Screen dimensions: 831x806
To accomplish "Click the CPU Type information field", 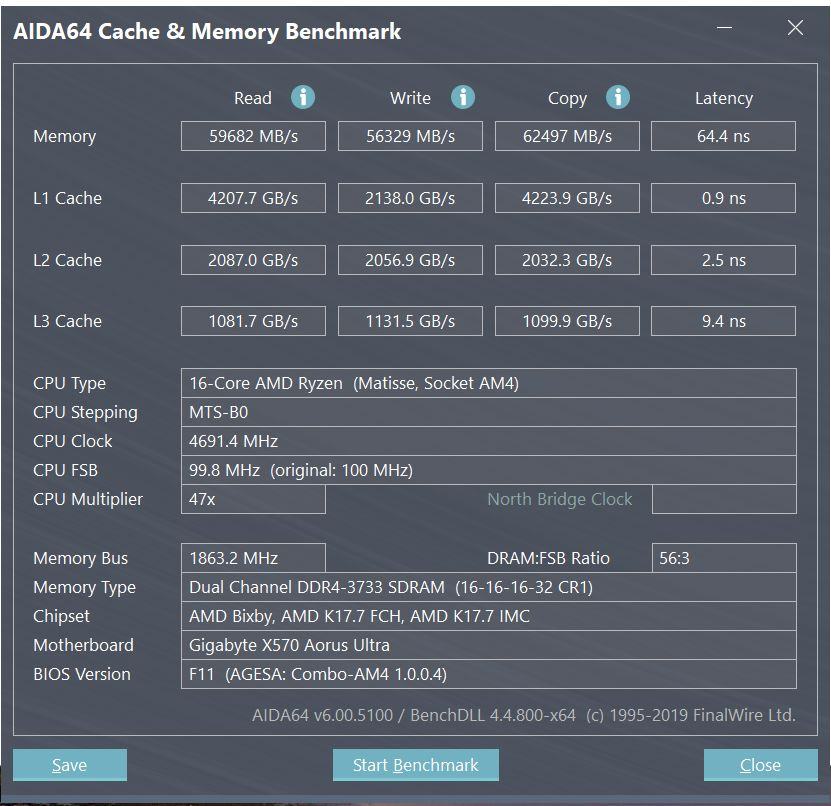I will (x=488, y=383).
